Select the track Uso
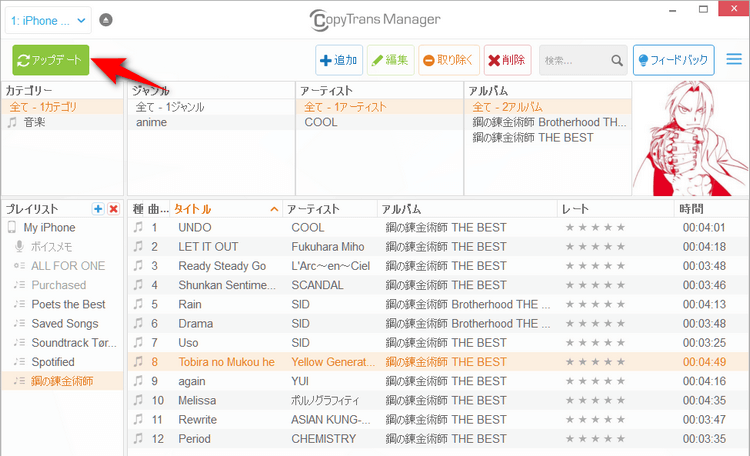This screenshot has height=456, width=750. (x=438, y=343)
